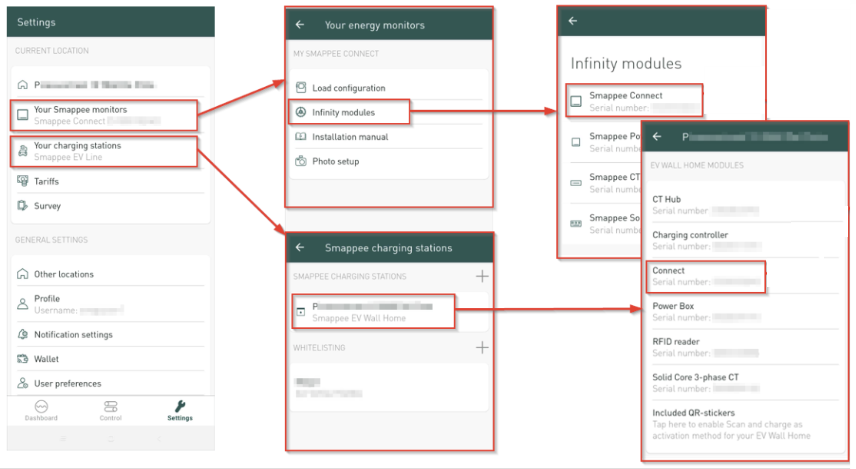The height and width of the screenshot is (469, 856).
Task: Click the Smappee Po module icon
Action: pos(576,142)
